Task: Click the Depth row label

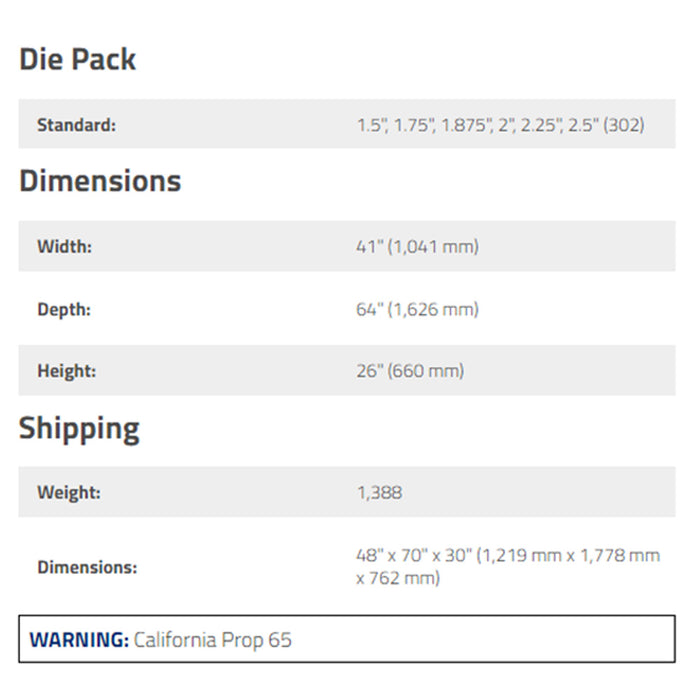Action: pos(64,309)
